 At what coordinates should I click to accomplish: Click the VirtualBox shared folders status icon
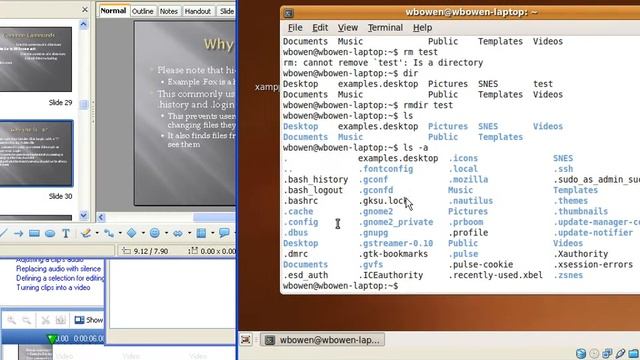[x=633, y=353]
